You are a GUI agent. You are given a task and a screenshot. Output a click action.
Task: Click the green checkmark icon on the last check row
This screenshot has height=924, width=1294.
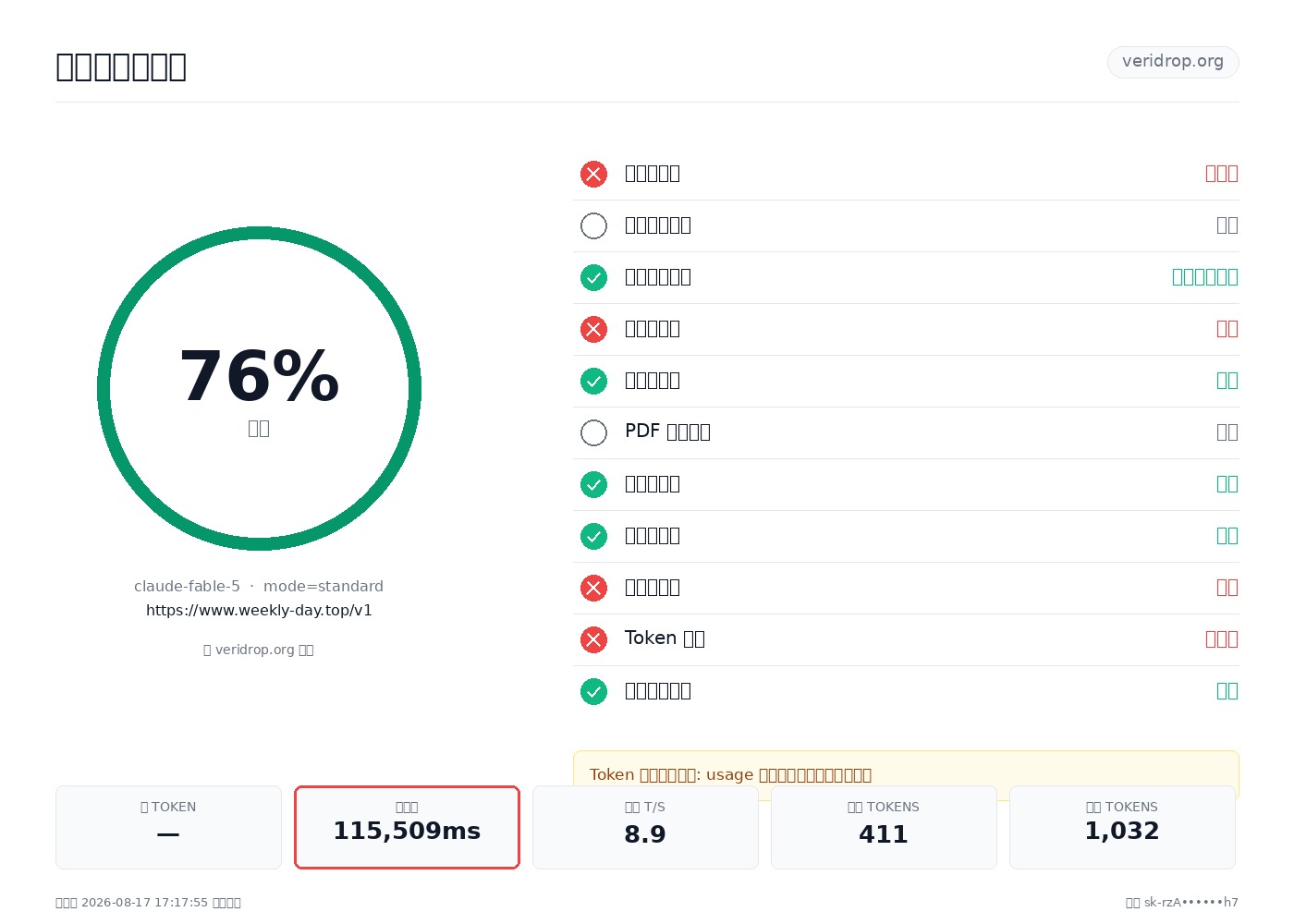click(x=593, y=691)
